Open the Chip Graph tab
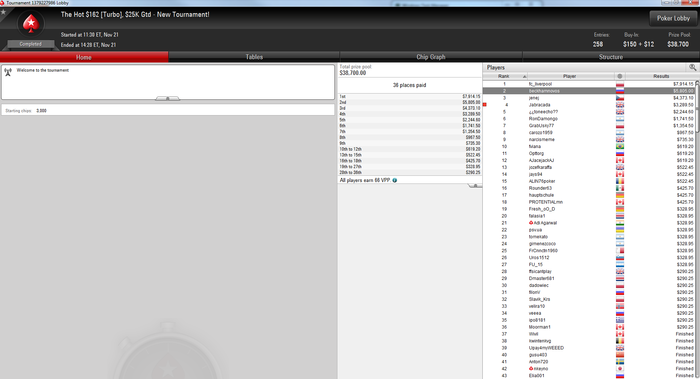The height and width of the screenshot is (379, 700). coord(431,57)
